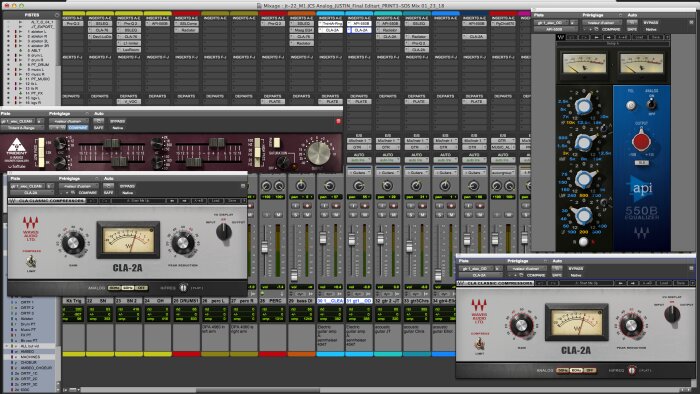Click Compare button in Trident plugin window
This screenshot has width=700, height=394.
[78, 128]
